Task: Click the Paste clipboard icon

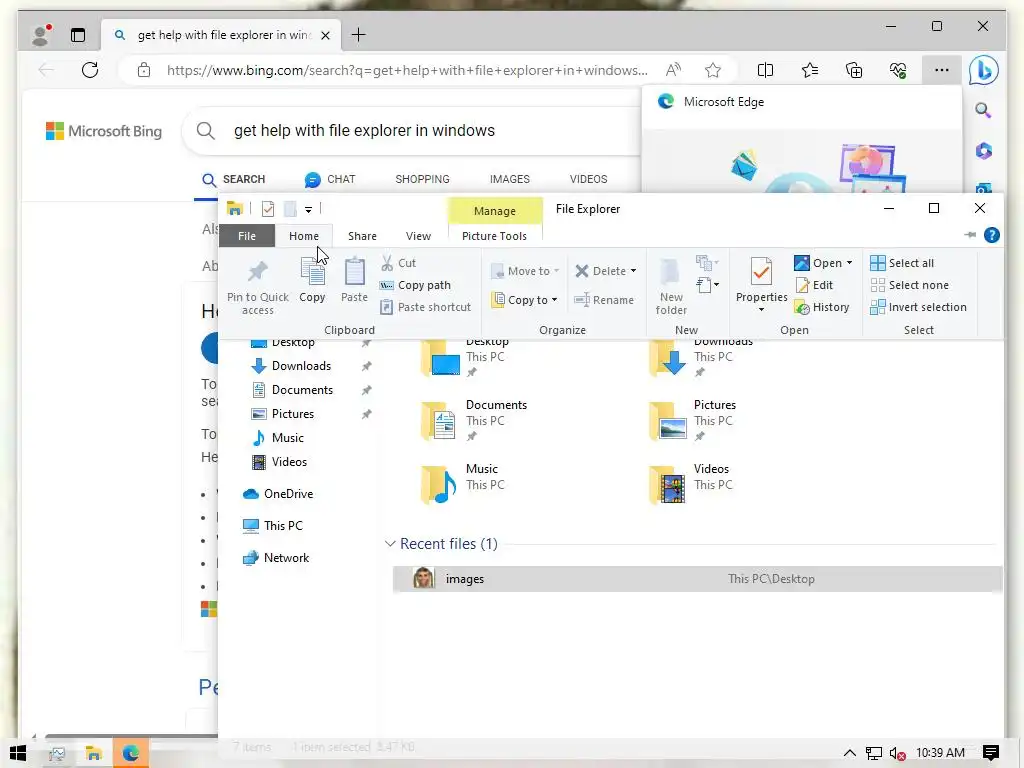Action: (x=355, y=272)
